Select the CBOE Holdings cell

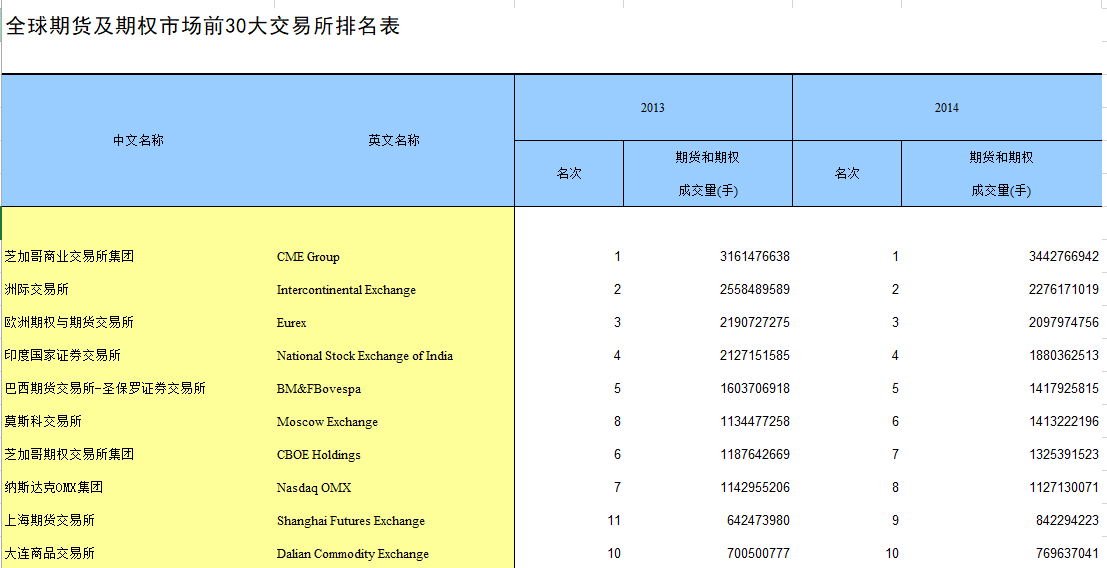point(318,455)
